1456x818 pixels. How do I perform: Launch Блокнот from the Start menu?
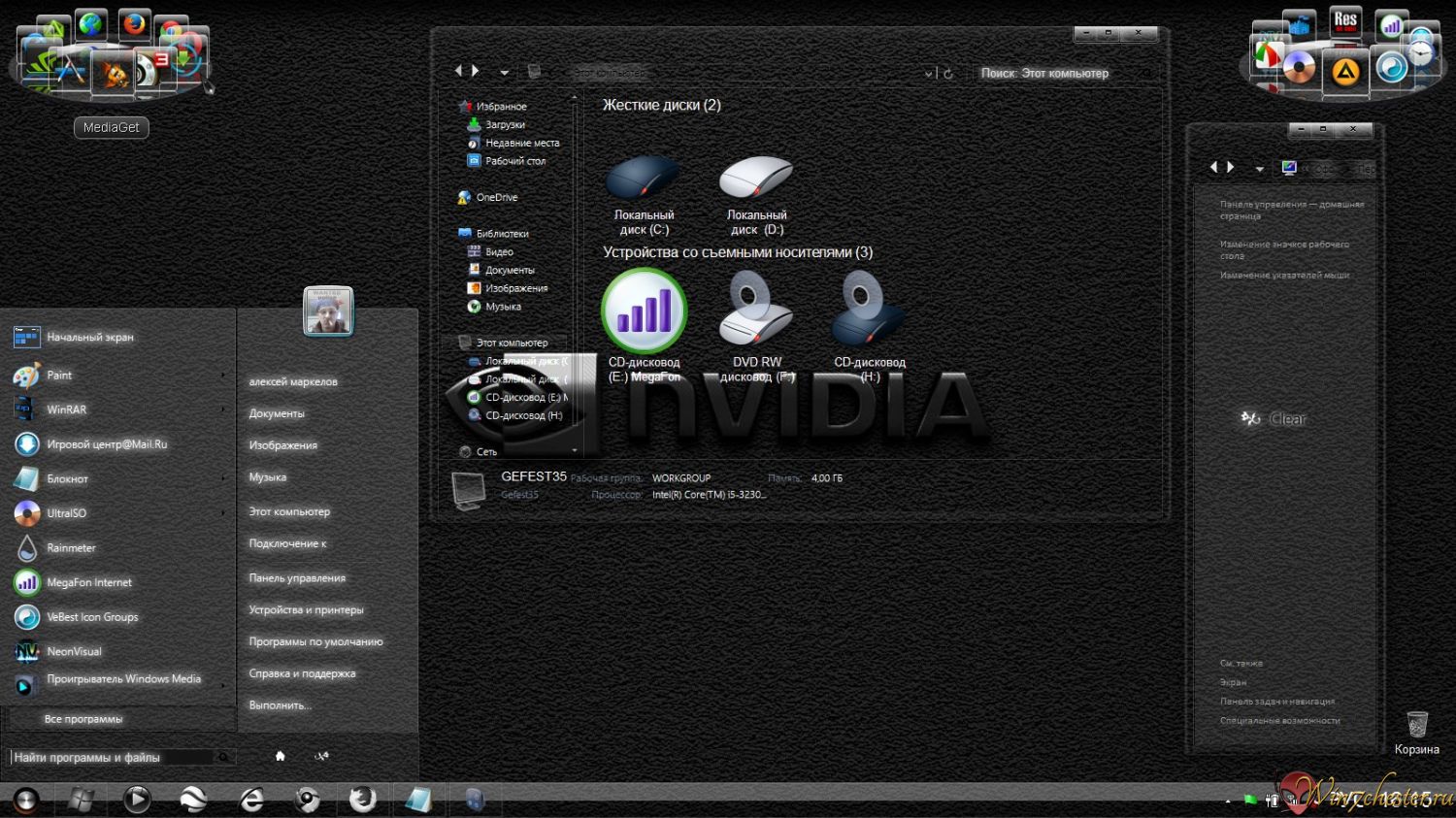pyautogui.click(x=116, y=479)
